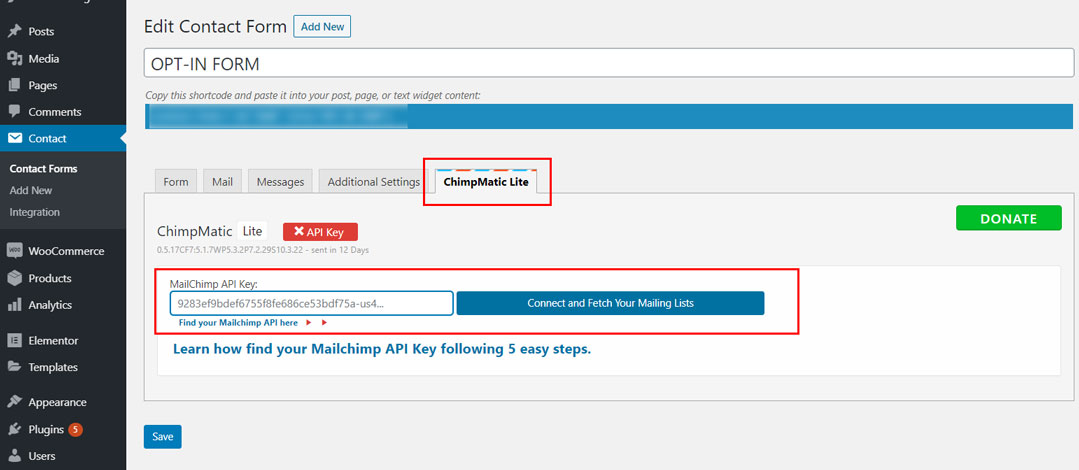
Task: Click the OPT-IN FORM title field
Action: 608,63
